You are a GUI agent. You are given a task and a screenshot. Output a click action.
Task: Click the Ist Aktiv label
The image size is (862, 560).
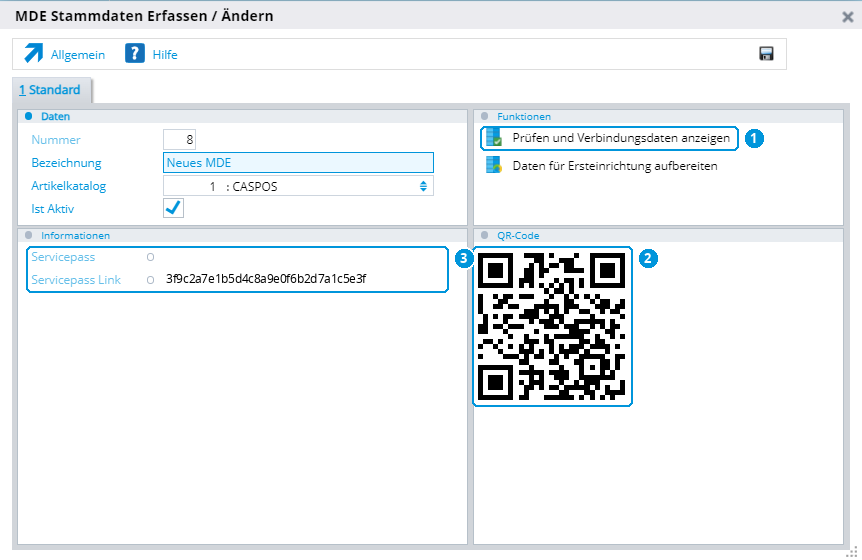[53, 209]
